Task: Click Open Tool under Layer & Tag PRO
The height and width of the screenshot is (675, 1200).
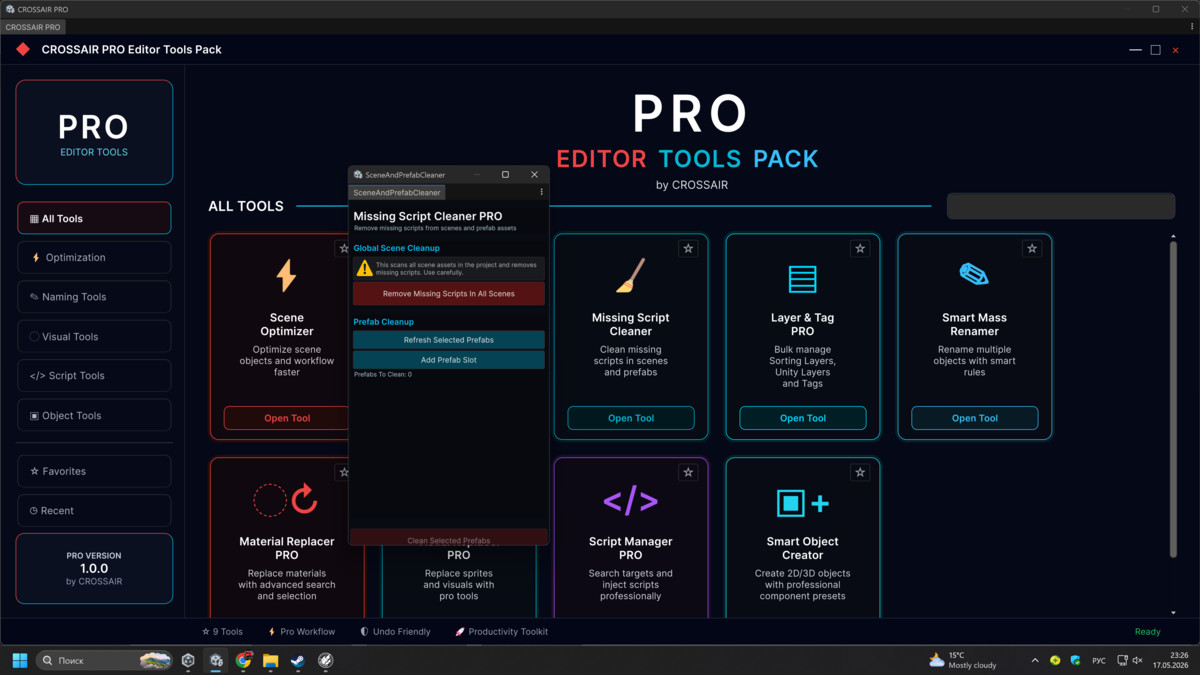Action: point(803,418)
